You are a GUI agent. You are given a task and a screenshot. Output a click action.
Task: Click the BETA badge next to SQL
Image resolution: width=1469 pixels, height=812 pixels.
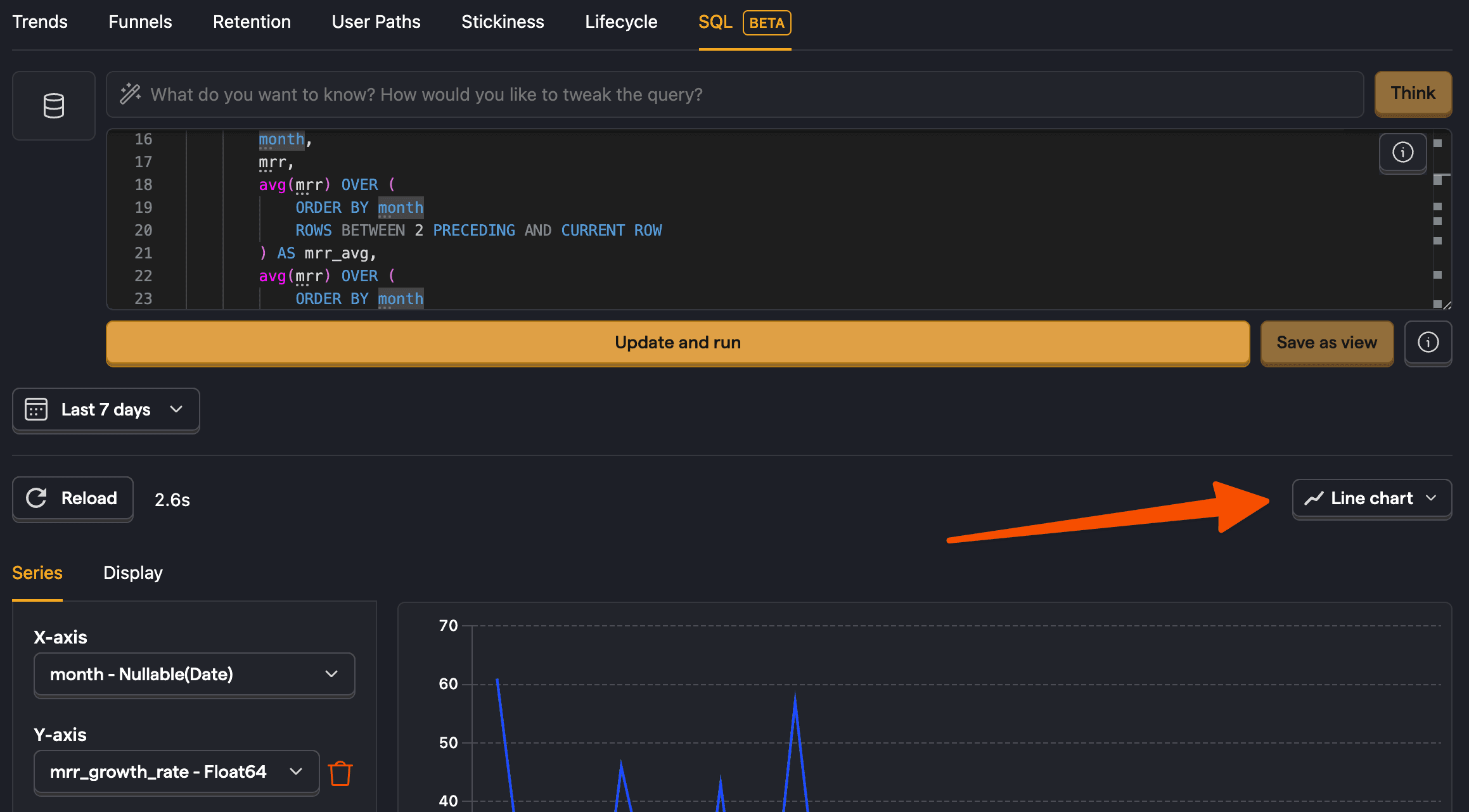click(x=767, y=23)
